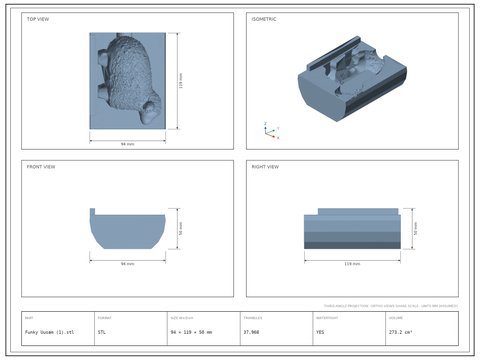Click the '94 × 119 × 50 mm' size value

point(191,332)
